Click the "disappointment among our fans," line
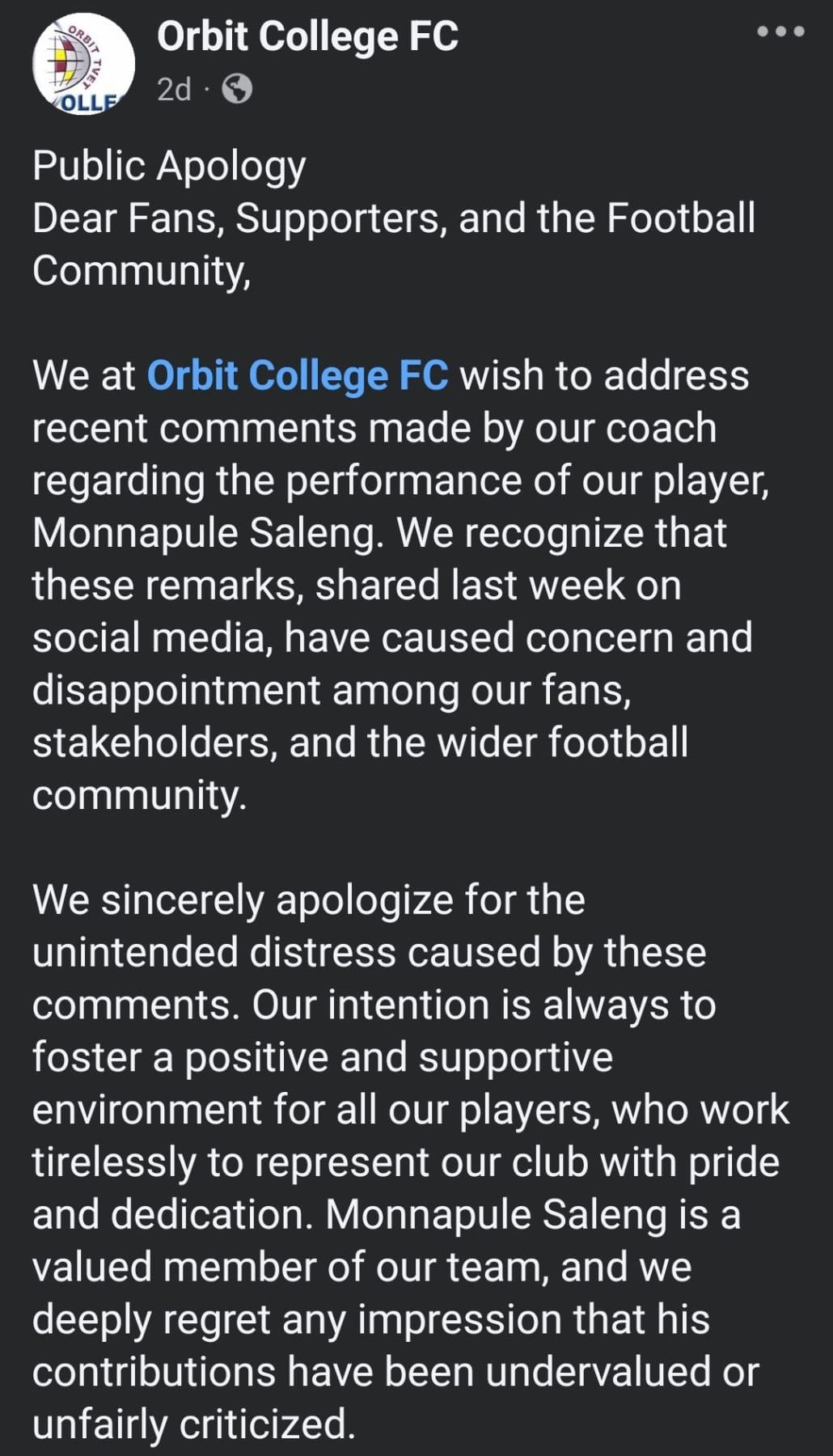 pyautogui.click(x=331, y=690)
